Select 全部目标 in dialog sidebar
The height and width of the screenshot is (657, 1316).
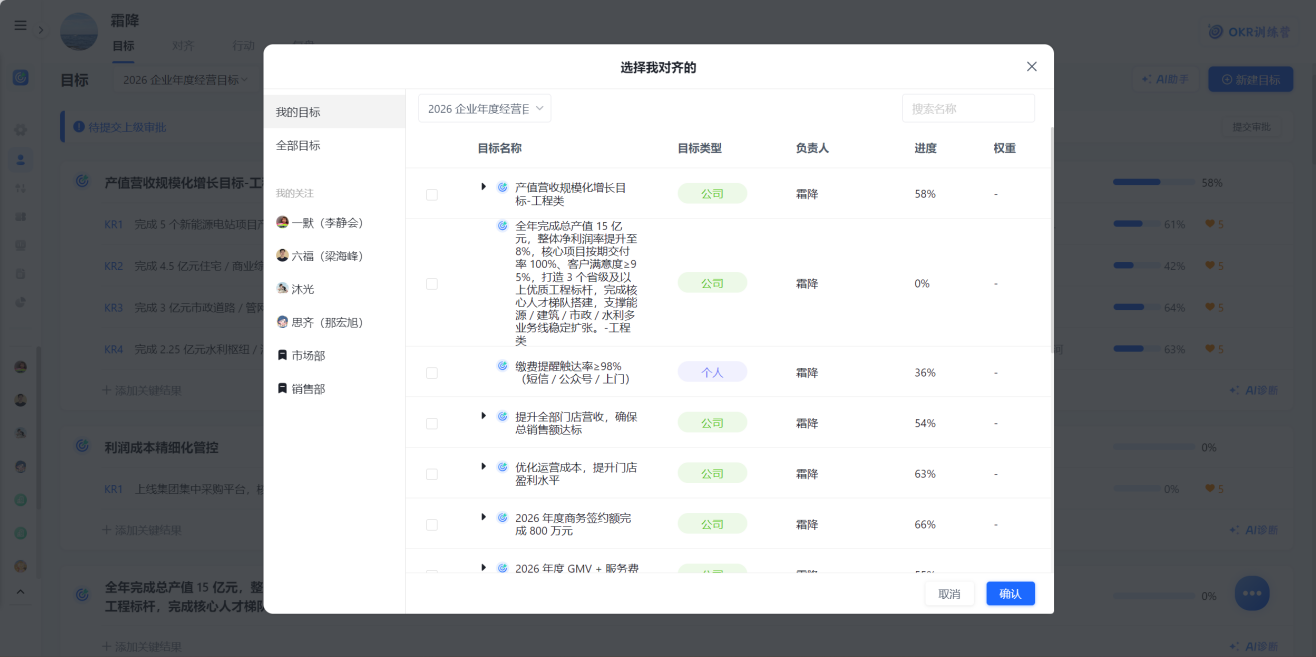click(x=335, y=145)
